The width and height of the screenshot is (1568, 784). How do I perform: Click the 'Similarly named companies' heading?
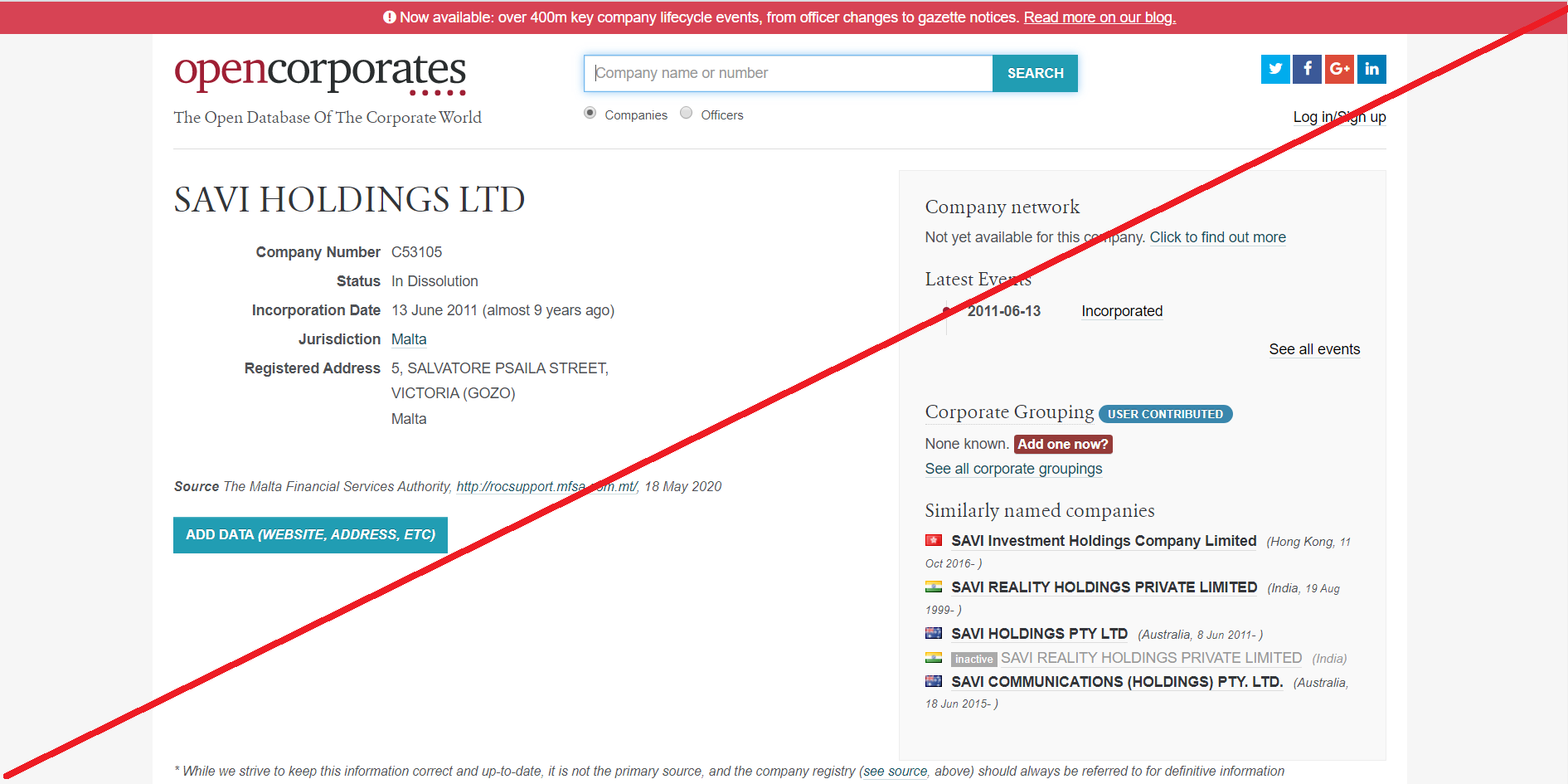click(x=1040, y=510)
